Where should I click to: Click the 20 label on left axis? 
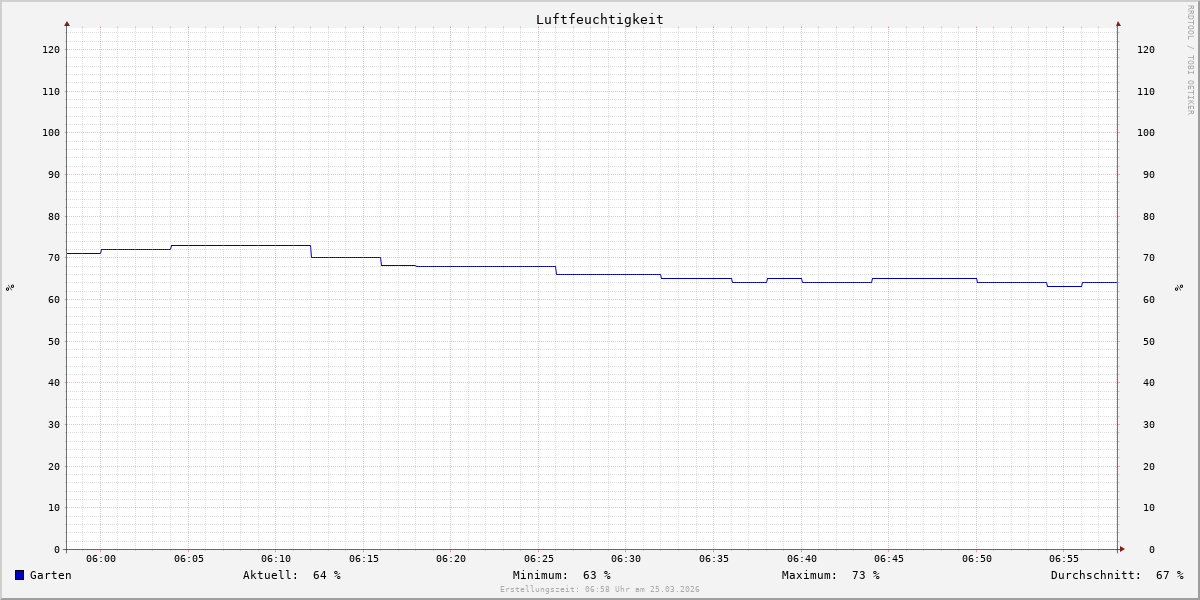tap(54, 466)
